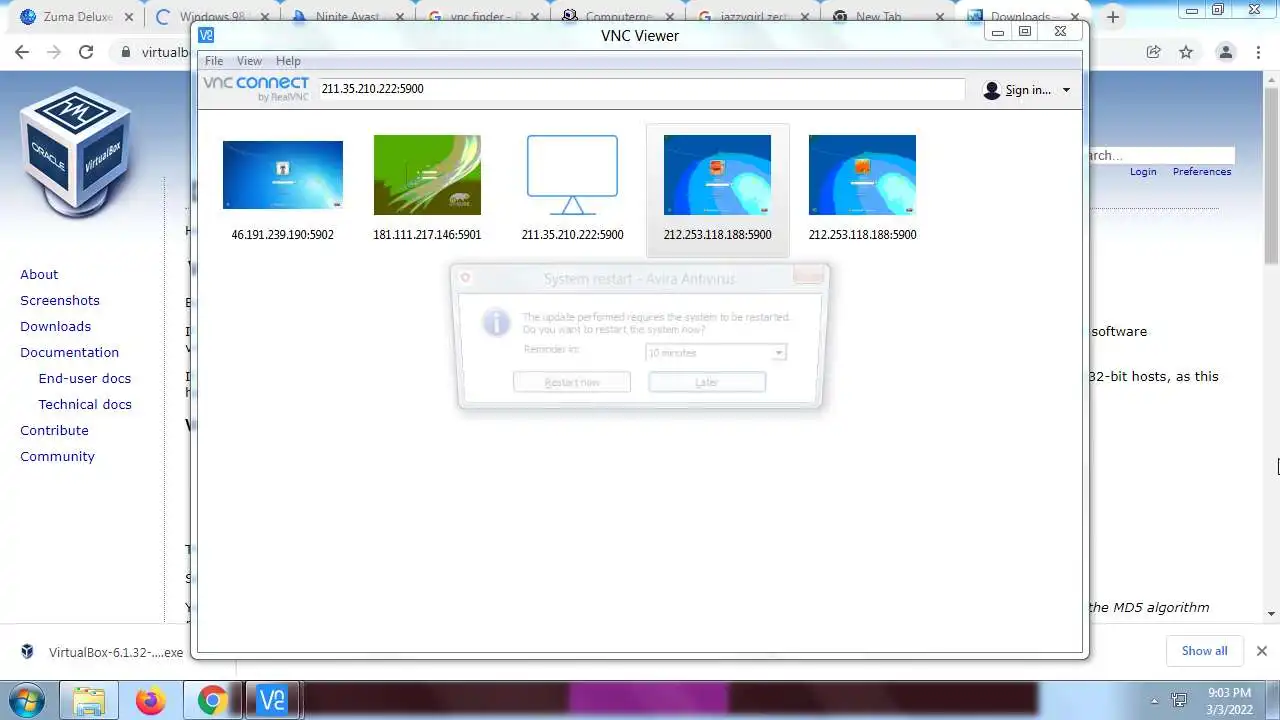Switch to VNC Viewer in the taskbar

tap(272, 700)
